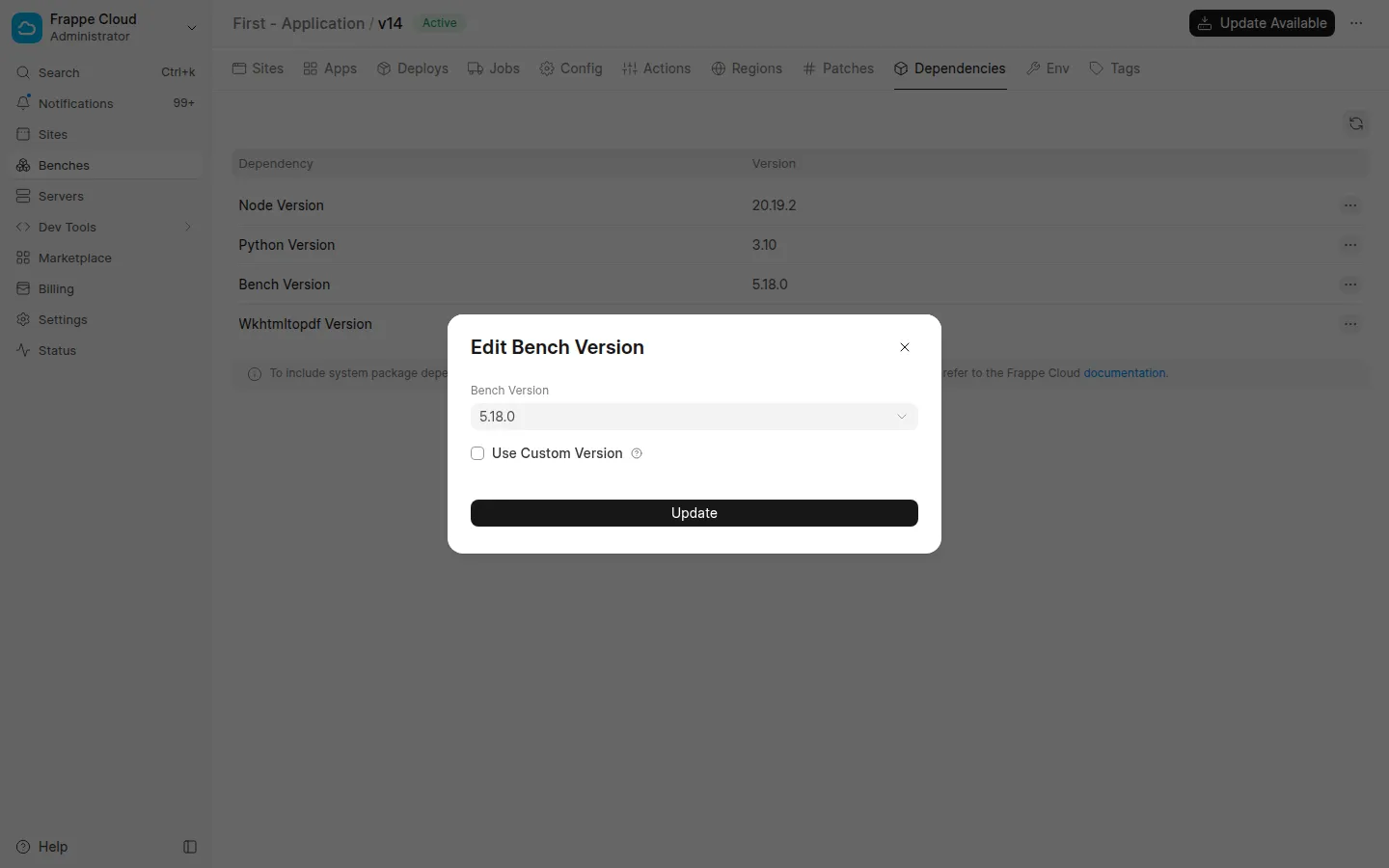Click the Version column header
The height and width of the screenshot is (868, 1389).
(775, 164)
